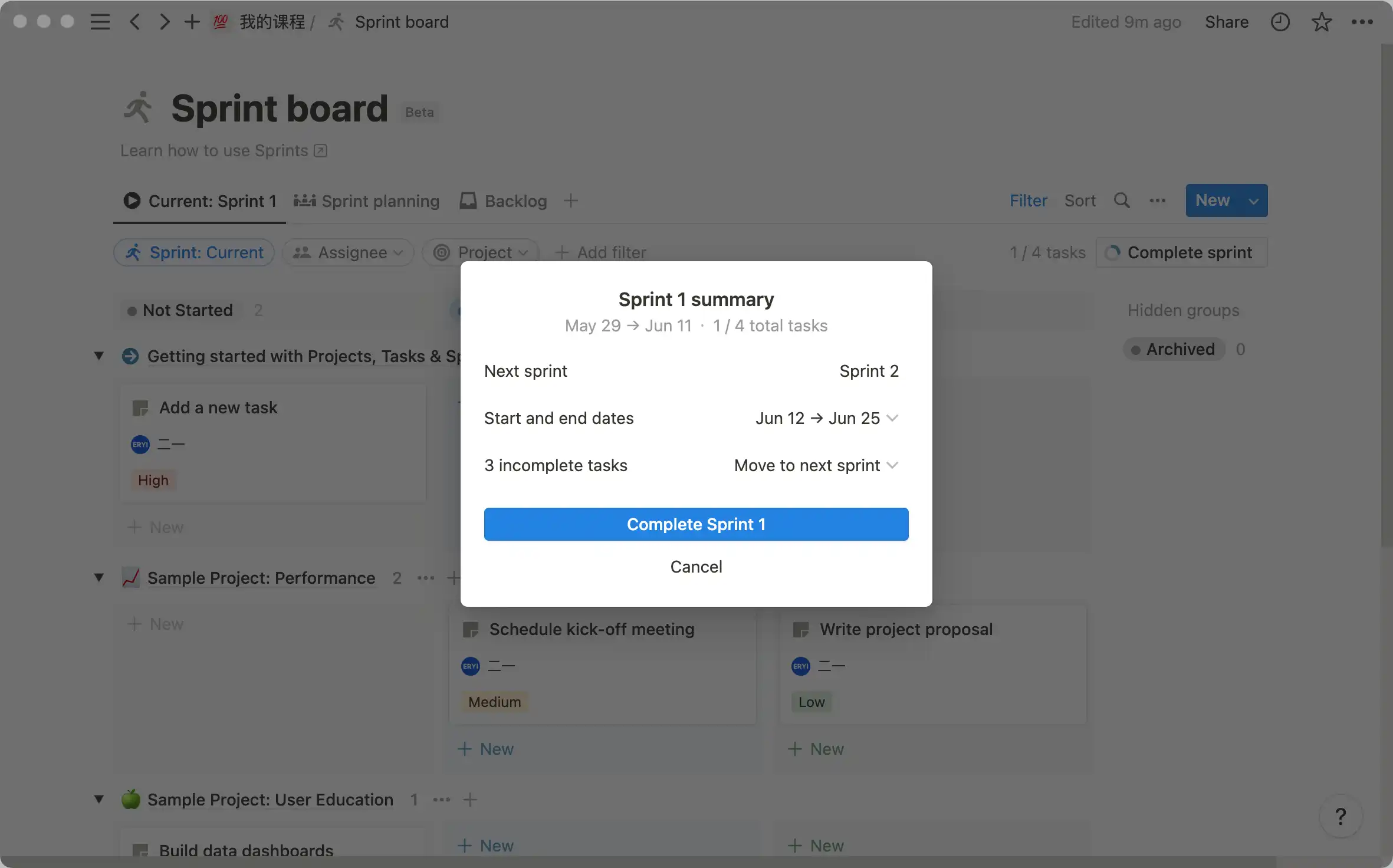Click the forward navigation arrow

click(165, 22)
